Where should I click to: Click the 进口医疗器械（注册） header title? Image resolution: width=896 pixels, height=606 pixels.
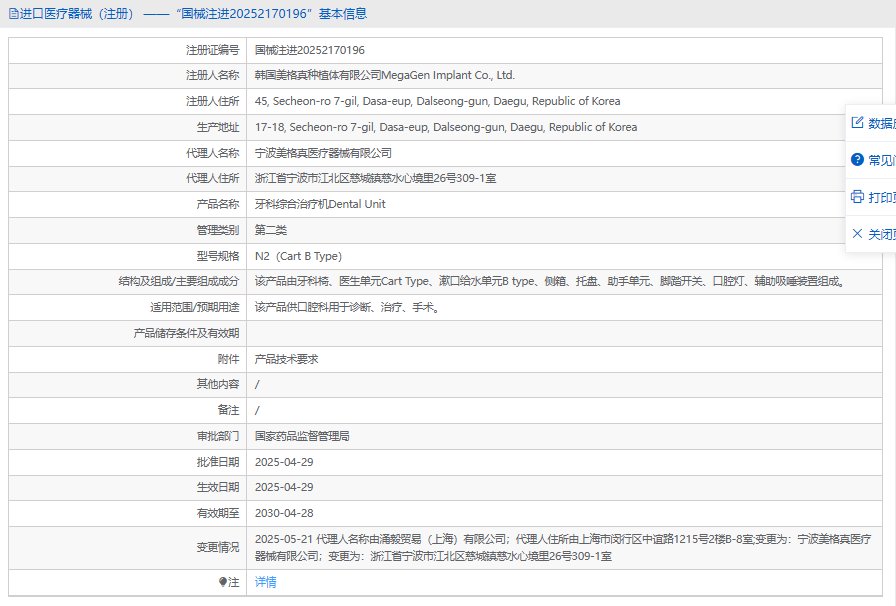pos(77,14)
